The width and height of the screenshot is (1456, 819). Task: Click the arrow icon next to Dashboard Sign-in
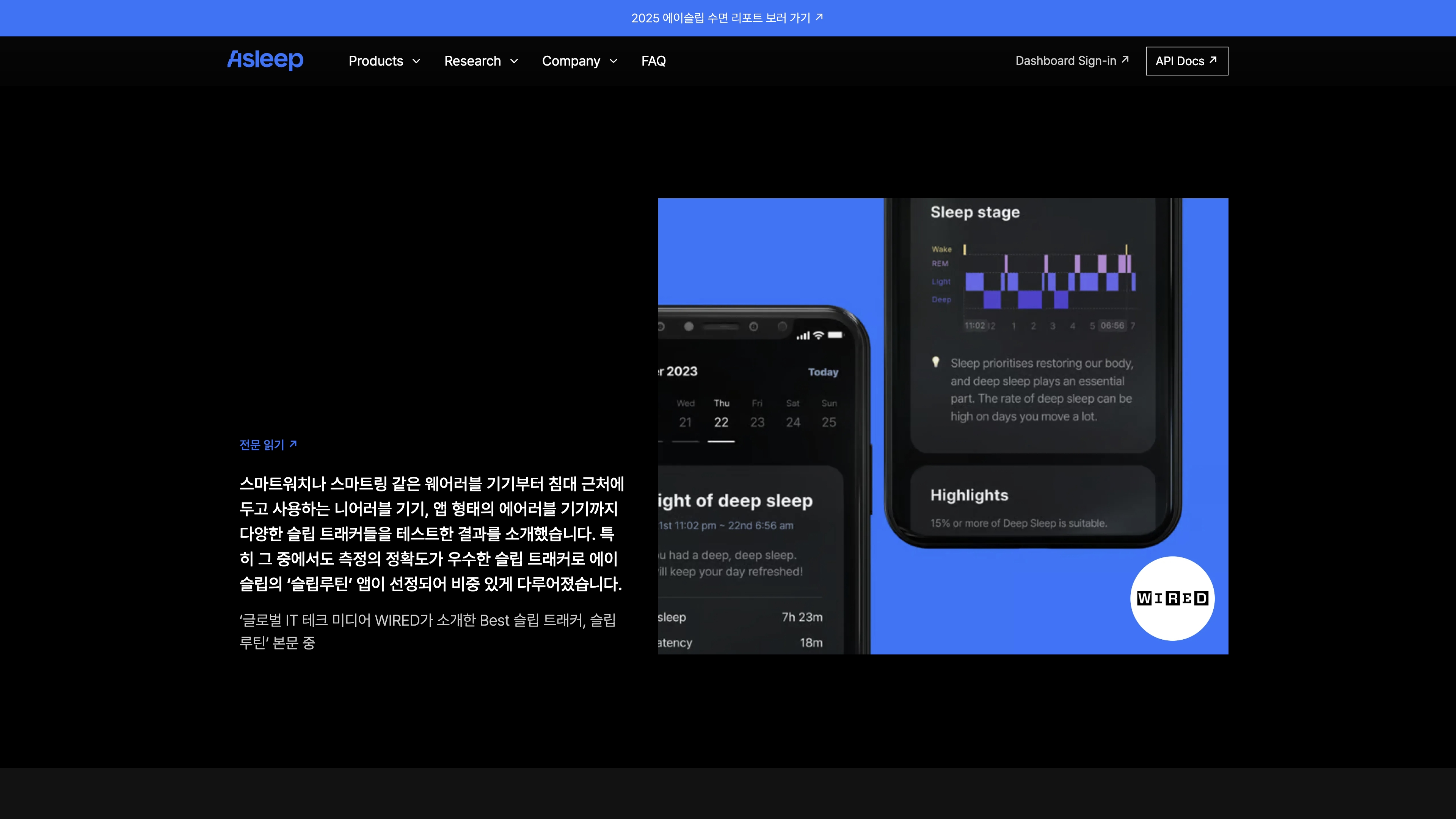pos(1125,60)
